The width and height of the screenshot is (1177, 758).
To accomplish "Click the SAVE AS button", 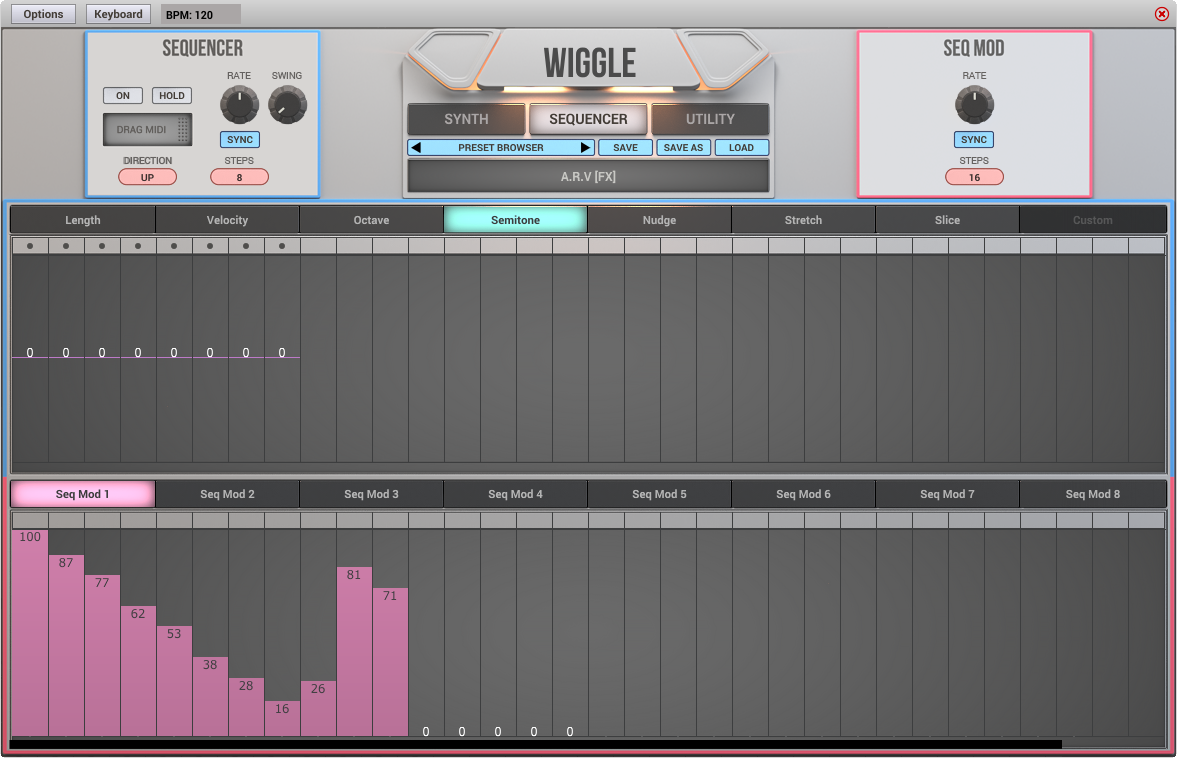I will click(x=683, y=148).
